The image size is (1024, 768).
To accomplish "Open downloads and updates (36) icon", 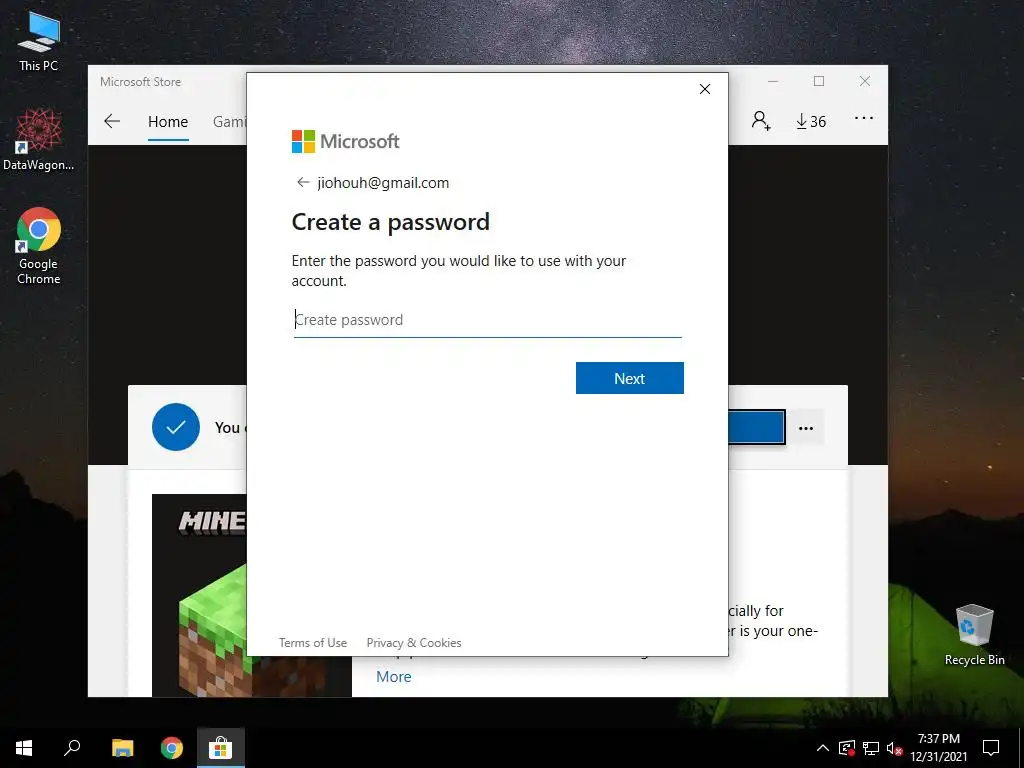I will 811,121.
